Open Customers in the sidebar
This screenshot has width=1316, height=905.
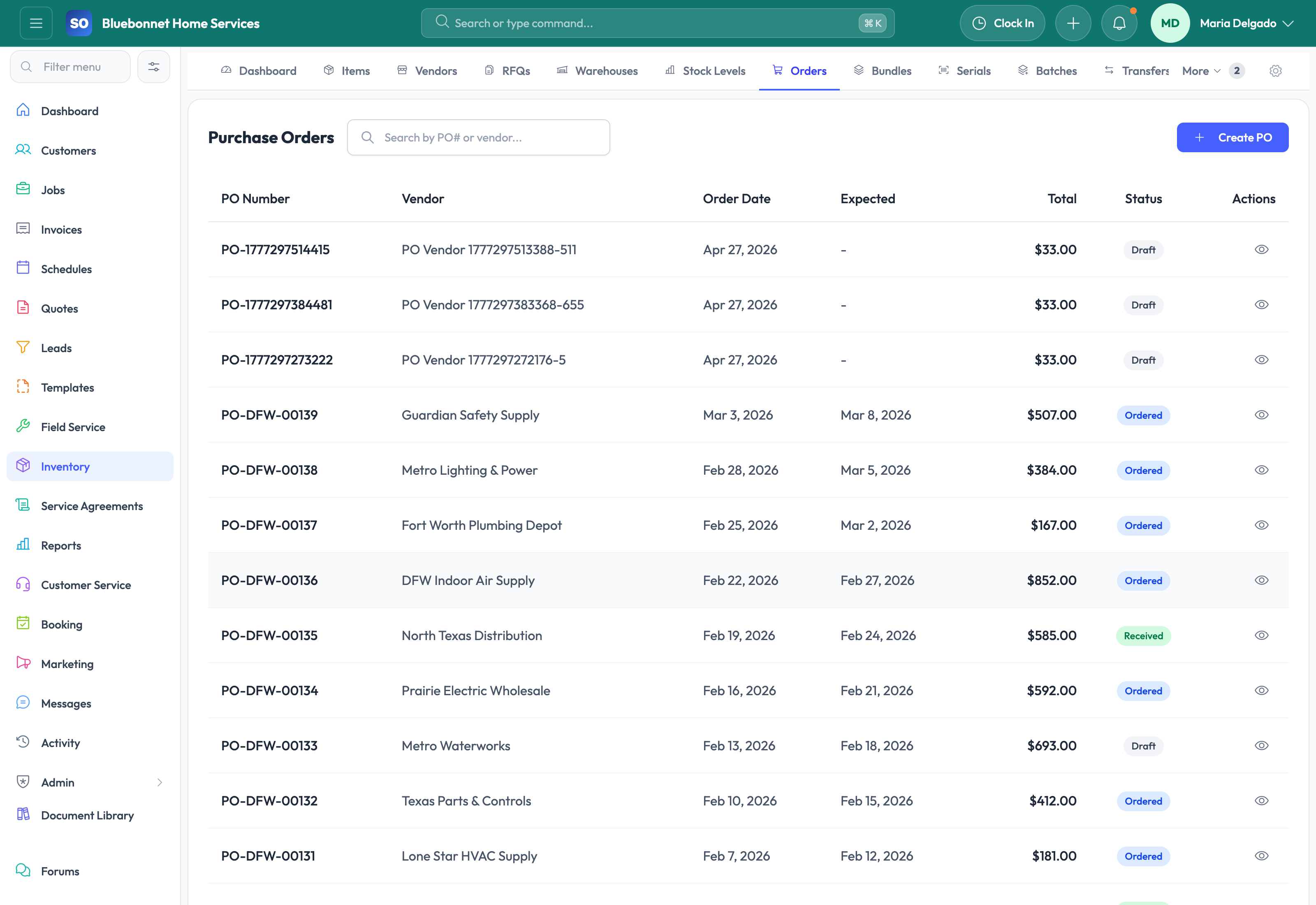90,151
